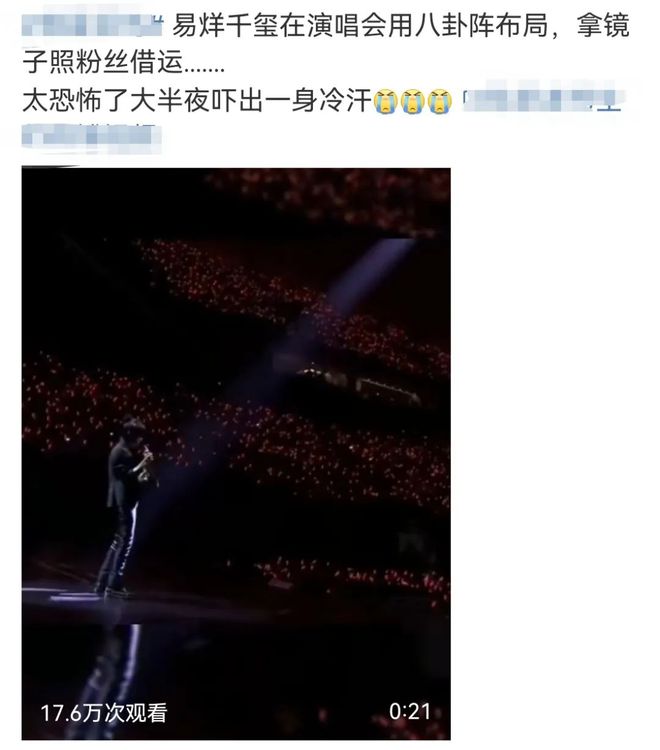Open the blurred link below the post text

click(92, 137)
